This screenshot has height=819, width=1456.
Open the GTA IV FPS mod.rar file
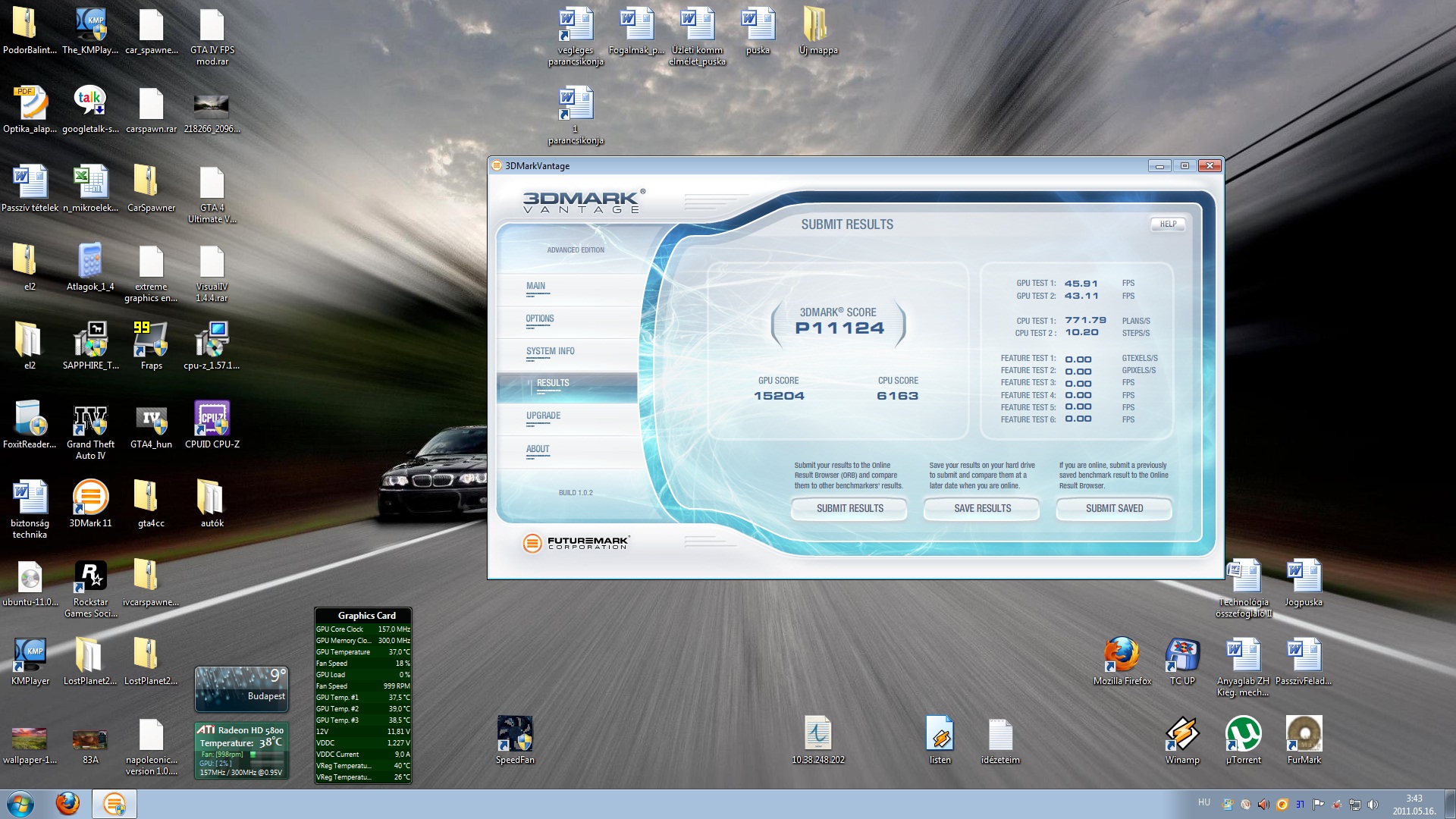pyautogui.click(x=212, y=36)
